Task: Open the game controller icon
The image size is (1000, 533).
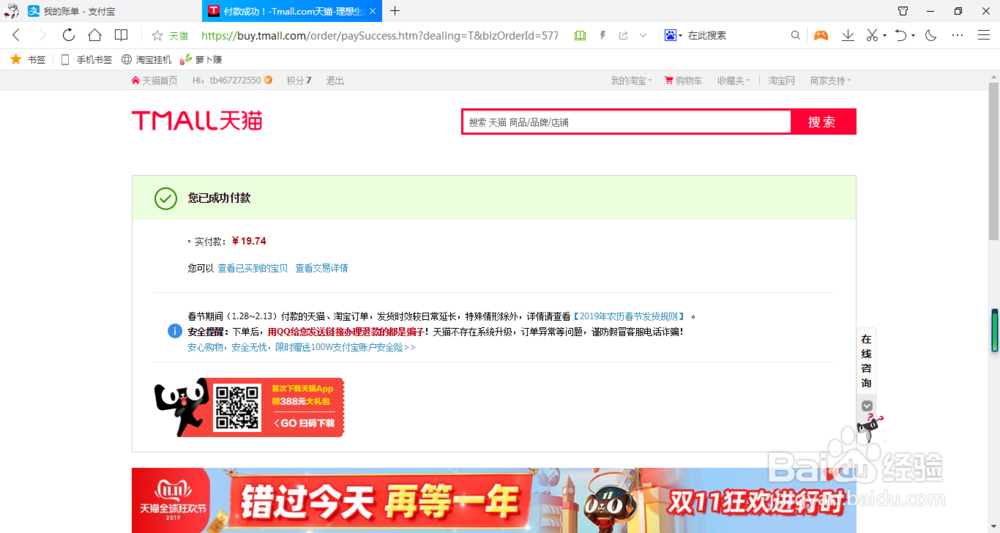Action: [x=821, y=36]
